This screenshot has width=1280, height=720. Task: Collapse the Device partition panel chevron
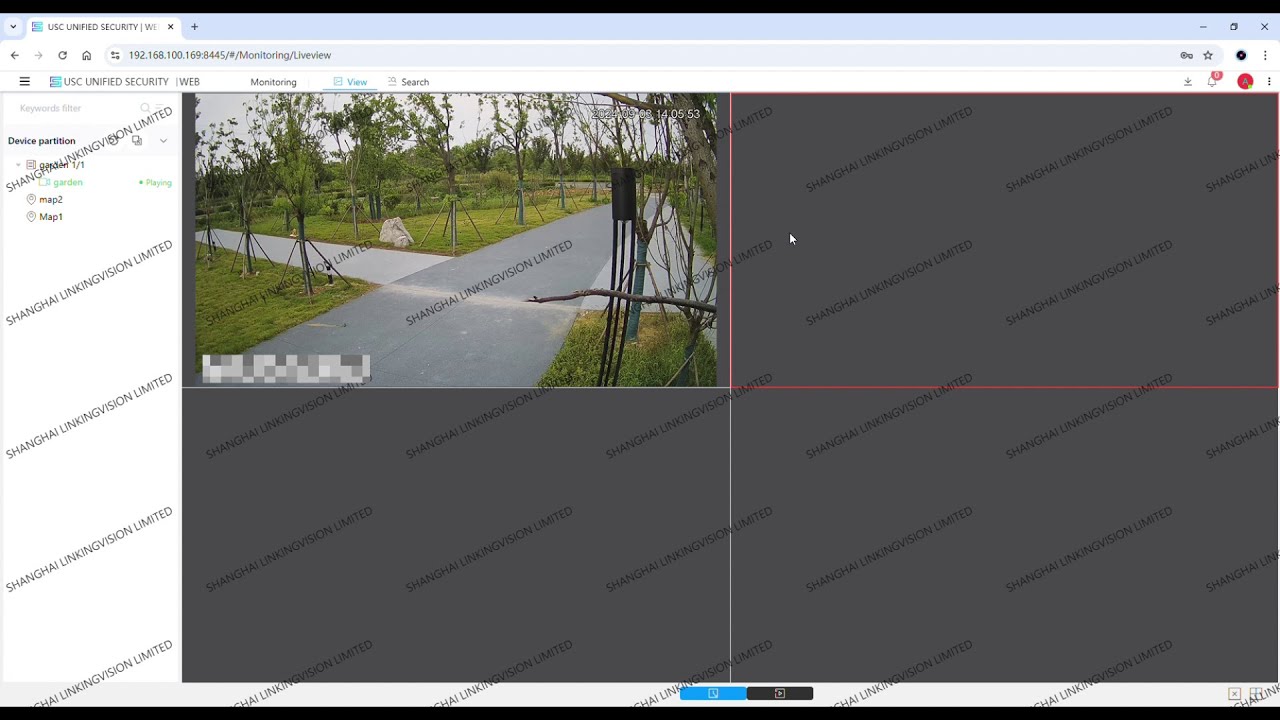(x=163, y=141)
